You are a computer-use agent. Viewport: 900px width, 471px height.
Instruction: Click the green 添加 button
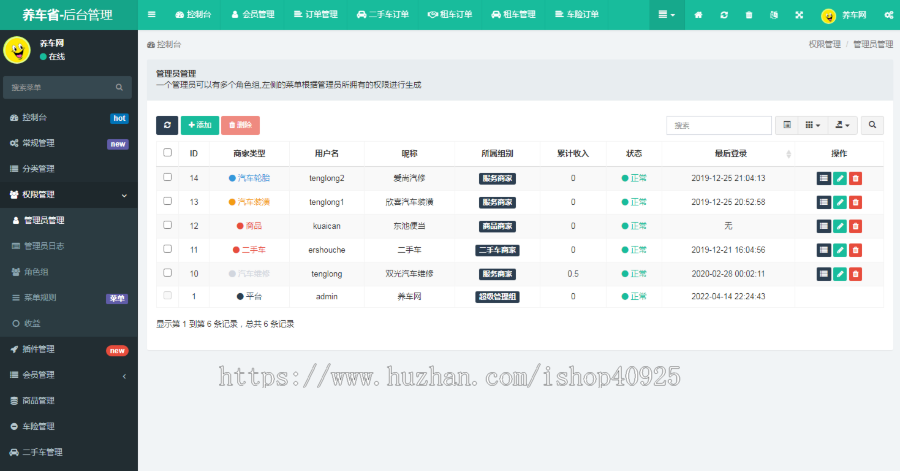coord(200,125)
